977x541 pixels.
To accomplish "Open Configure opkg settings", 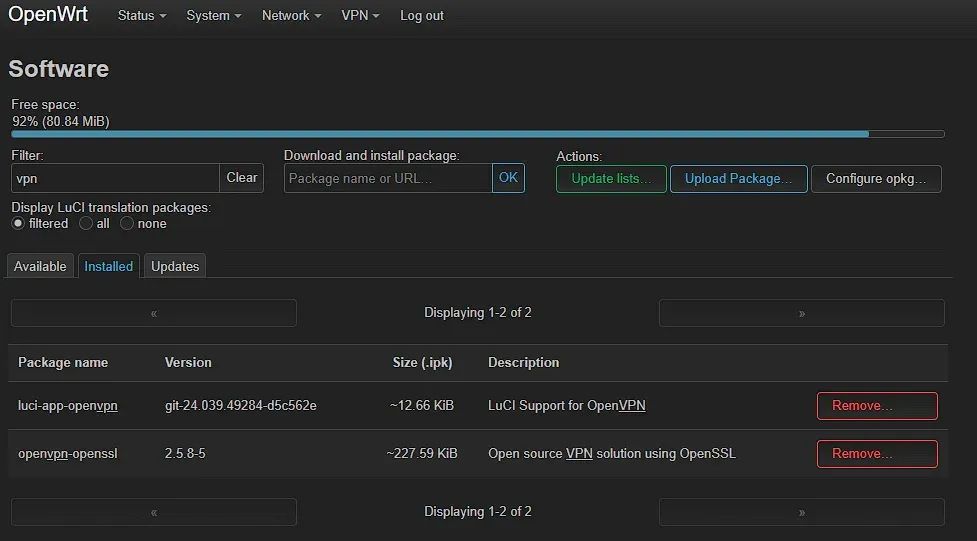I will [x=876, y=179].
